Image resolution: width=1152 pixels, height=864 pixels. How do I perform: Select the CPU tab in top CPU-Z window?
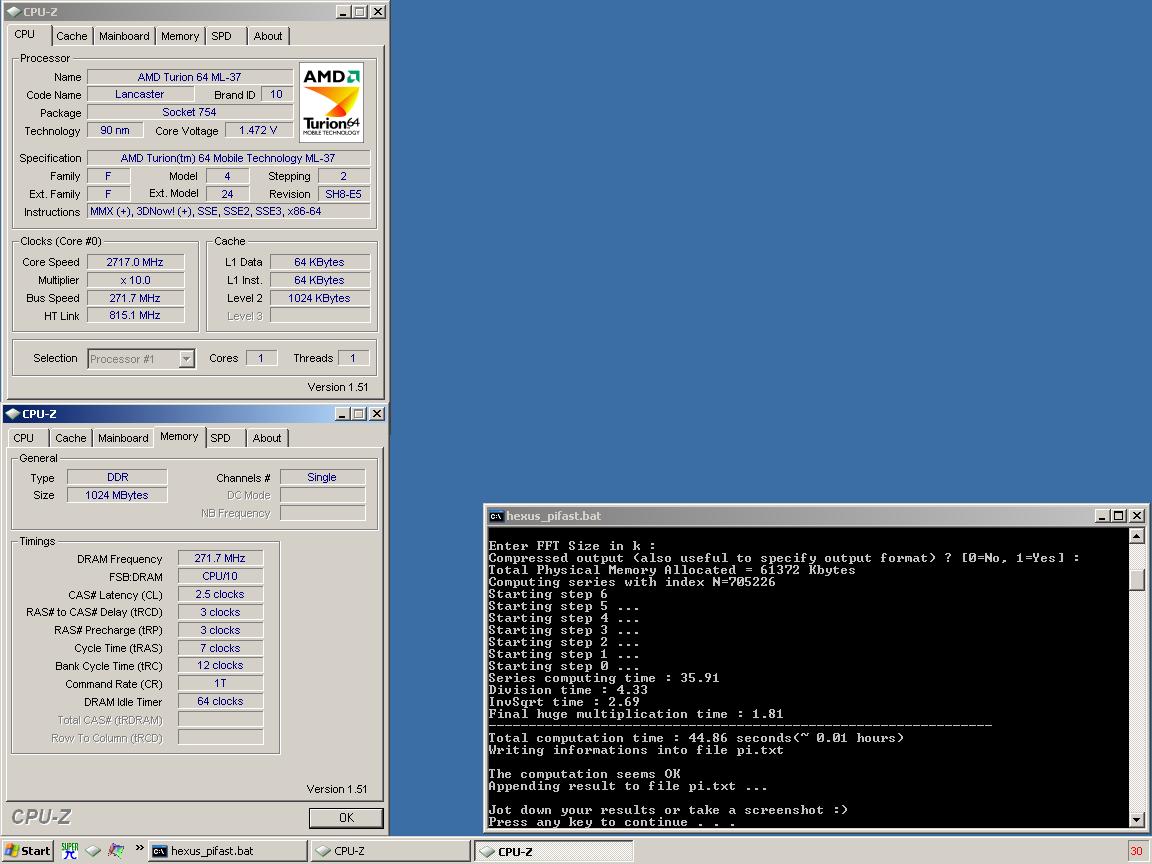[x=25, y=35]
